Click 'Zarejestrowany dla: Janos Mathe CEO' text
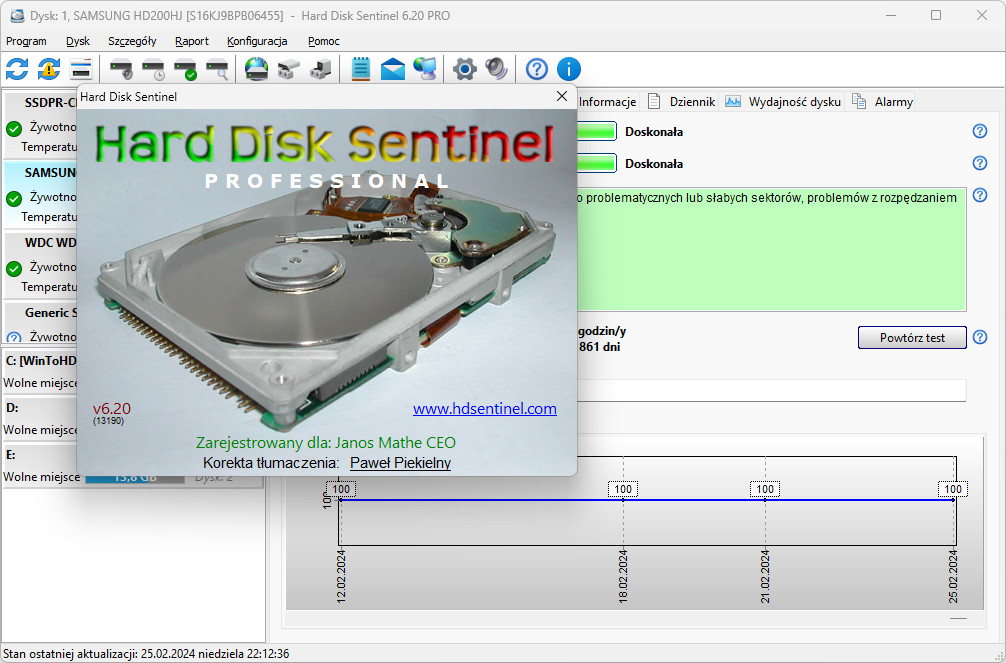Screen dimensions: 1006x663 pos(326,443)
